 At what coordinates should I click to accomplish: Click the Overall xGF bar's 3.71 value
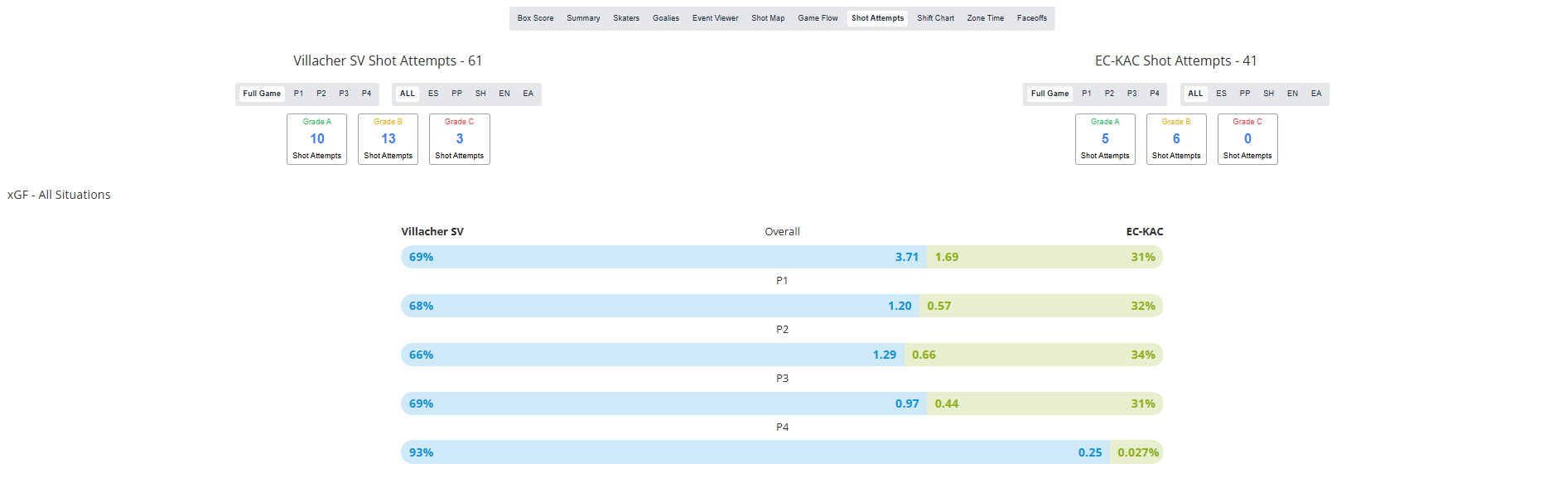906,257
